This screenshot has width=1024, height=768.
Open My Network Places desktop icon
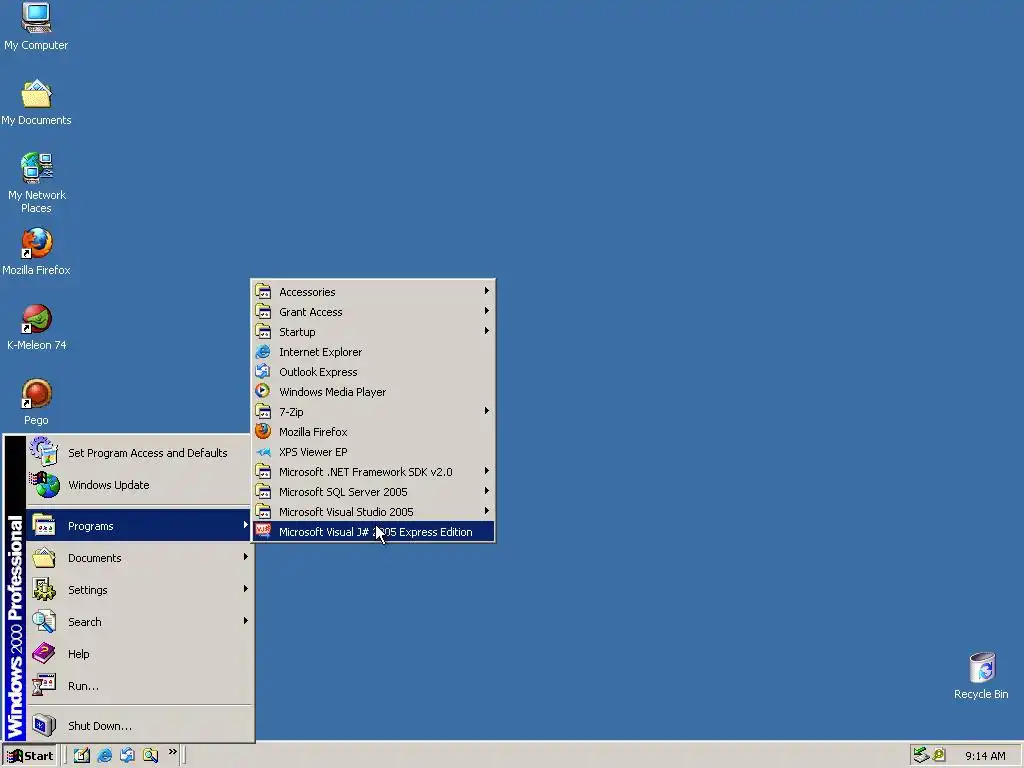click(36, 183)
